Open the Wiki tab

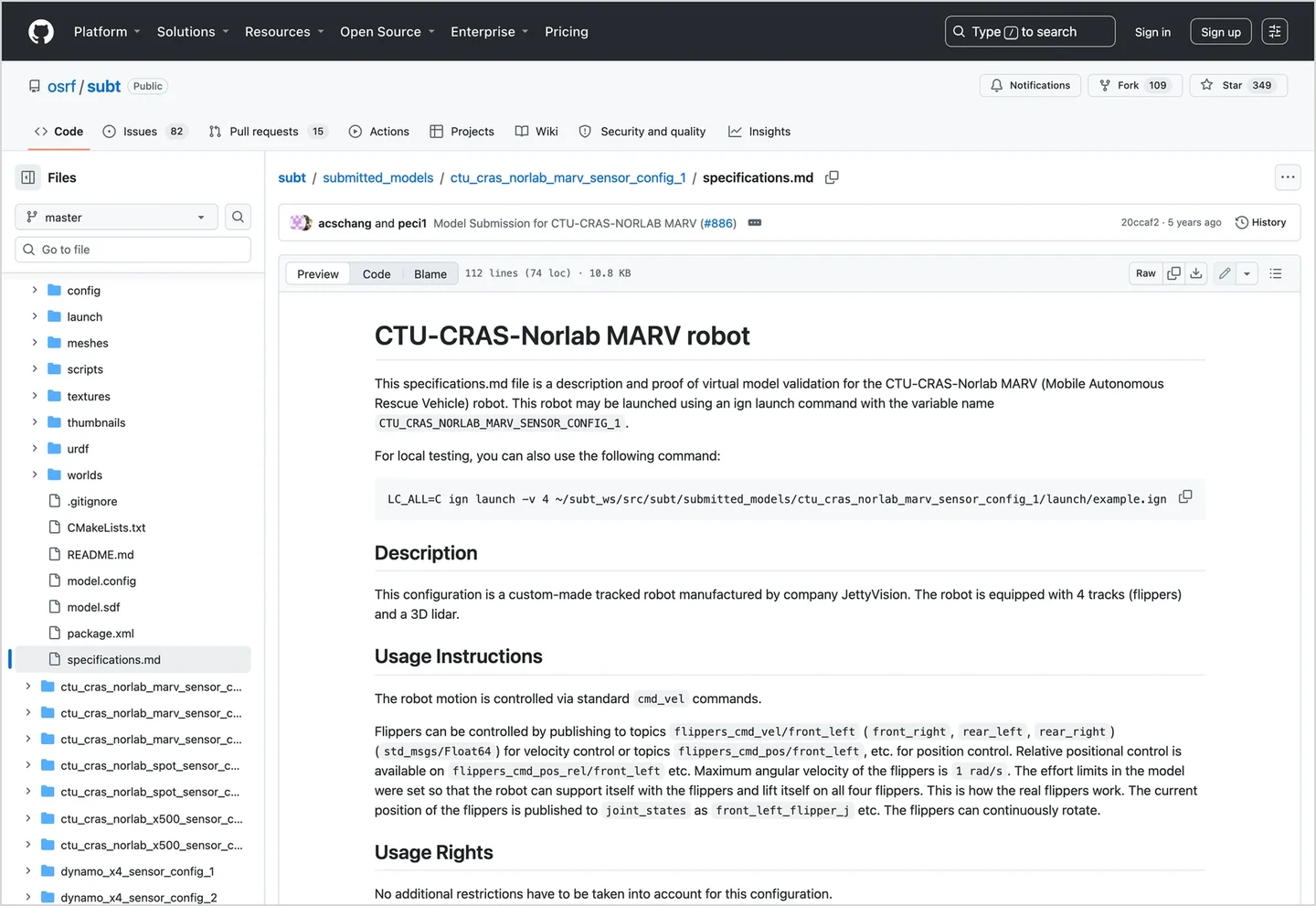tap(536, 132)
